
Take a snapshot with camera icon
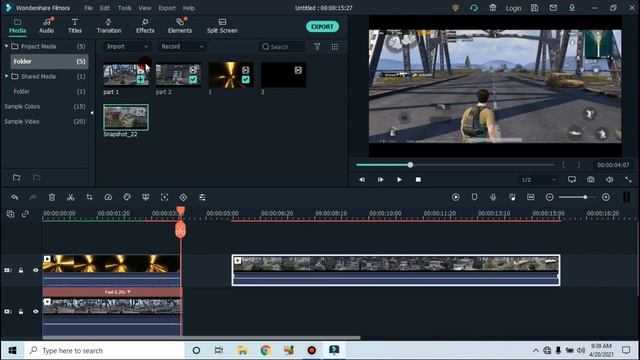click(591, 180)
